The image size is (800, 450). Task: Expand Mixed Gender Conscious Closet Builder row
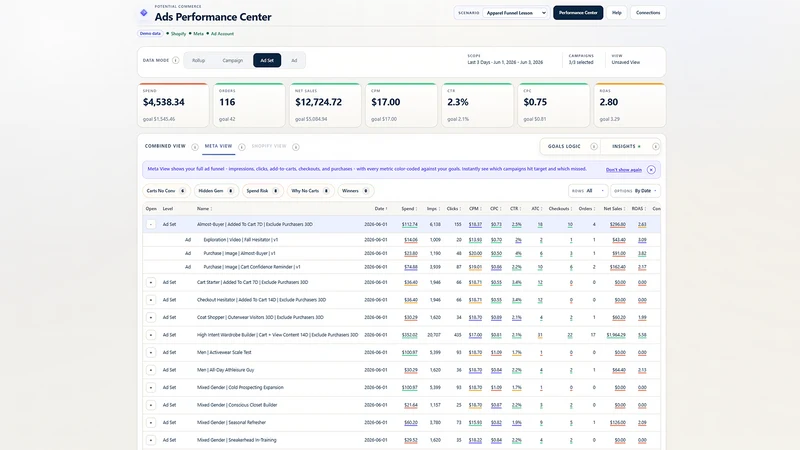click(151, 405)
